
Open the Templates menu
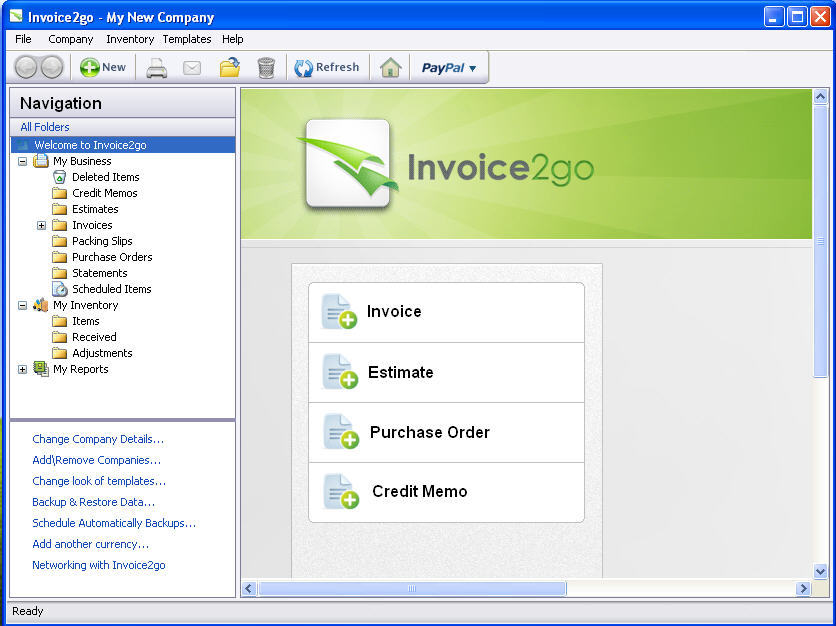tap(187, 39)
